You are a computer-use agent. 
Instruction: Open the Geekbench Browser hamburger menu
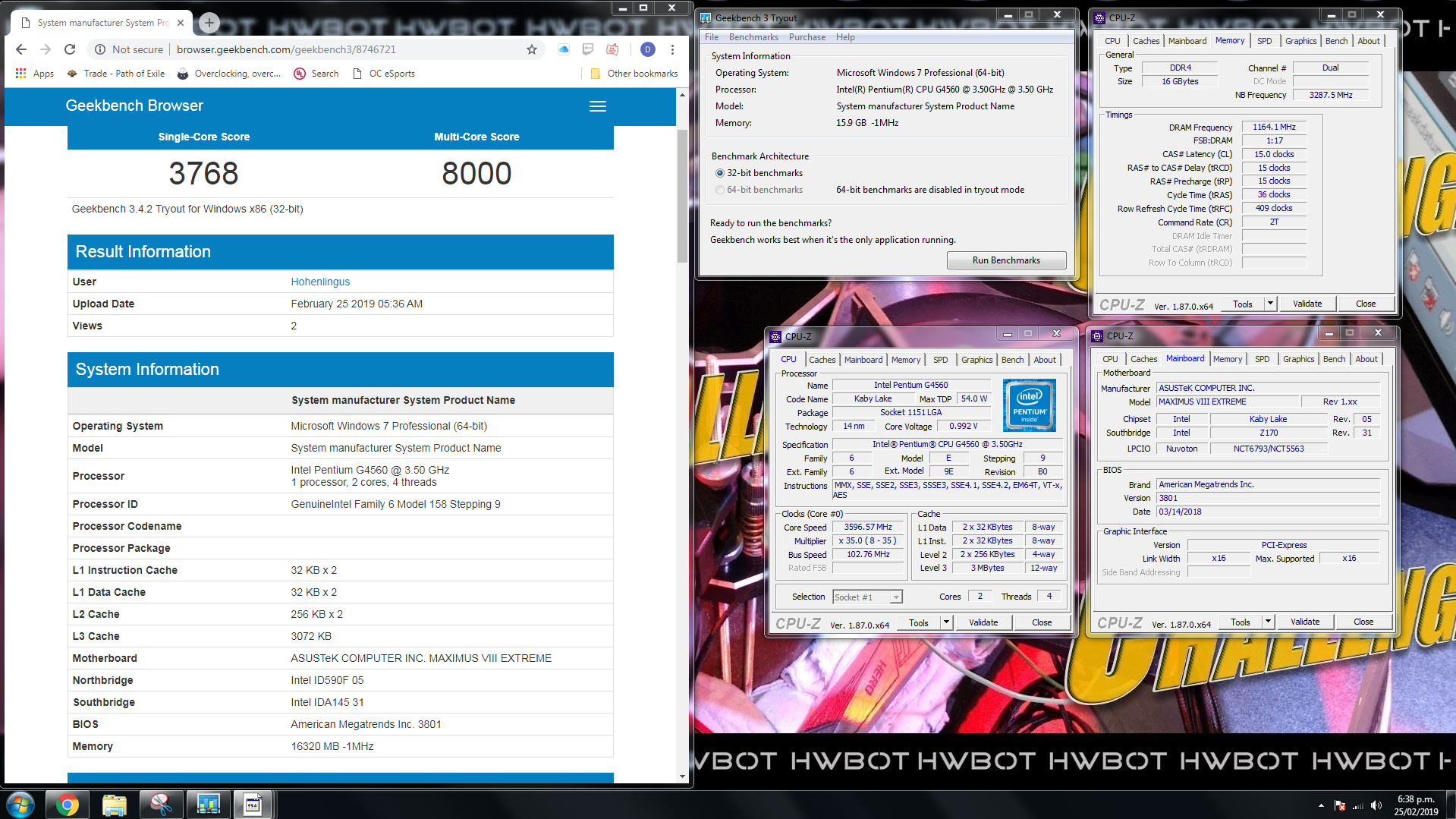598,106
